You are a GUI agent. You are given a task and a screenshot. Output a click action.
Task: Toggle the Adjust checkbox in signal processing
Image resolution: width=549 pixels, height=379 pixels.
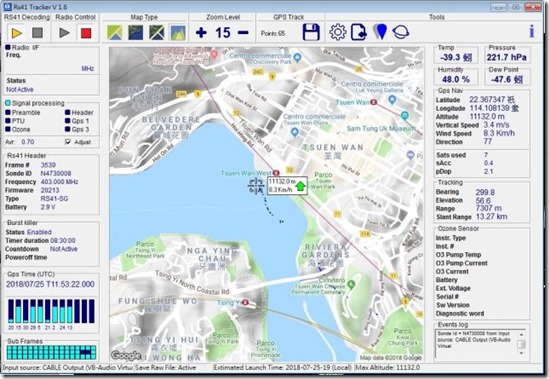(x=68, y=142)
